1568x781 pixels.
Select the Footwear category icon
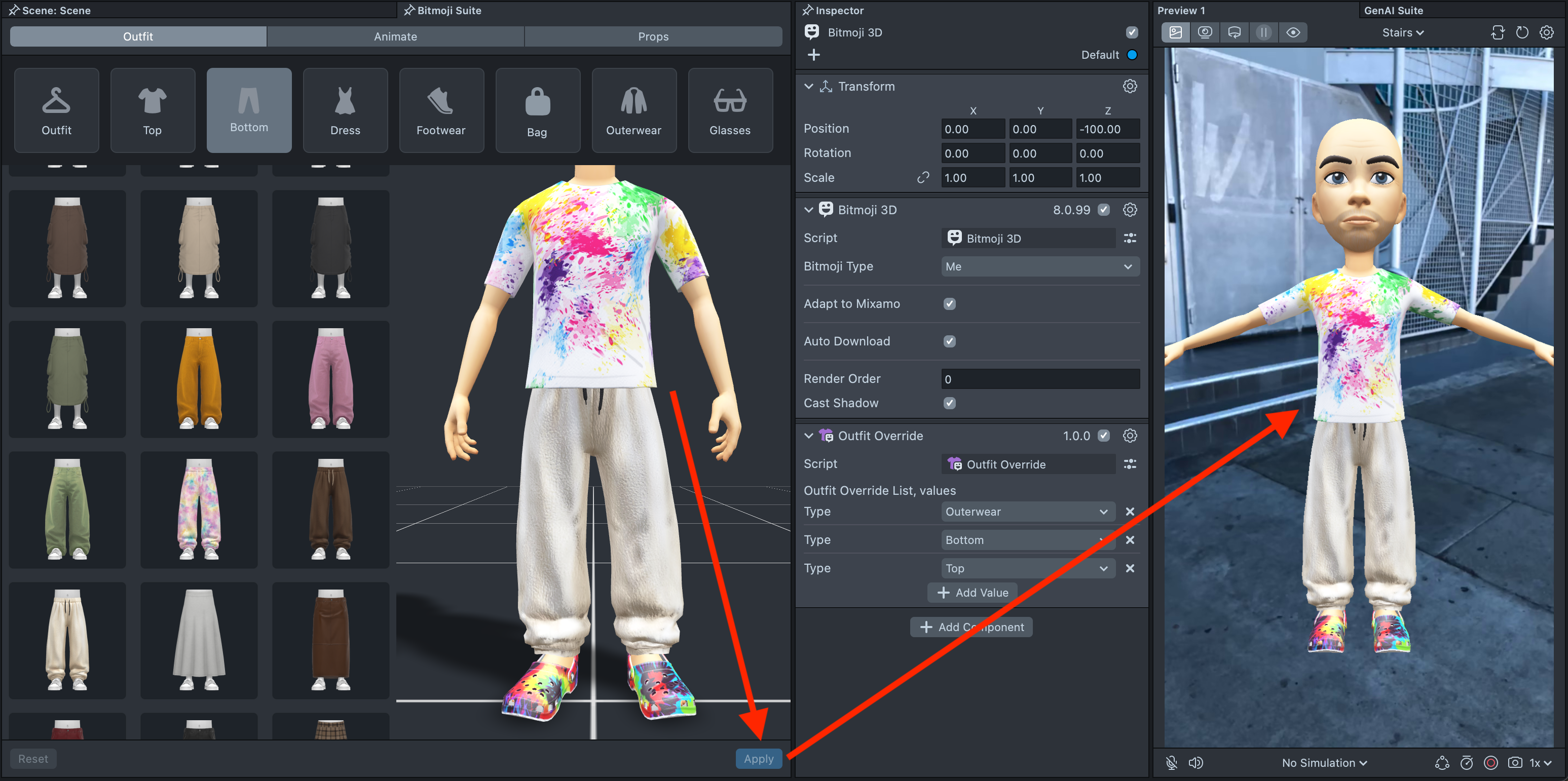pos(441,110)
